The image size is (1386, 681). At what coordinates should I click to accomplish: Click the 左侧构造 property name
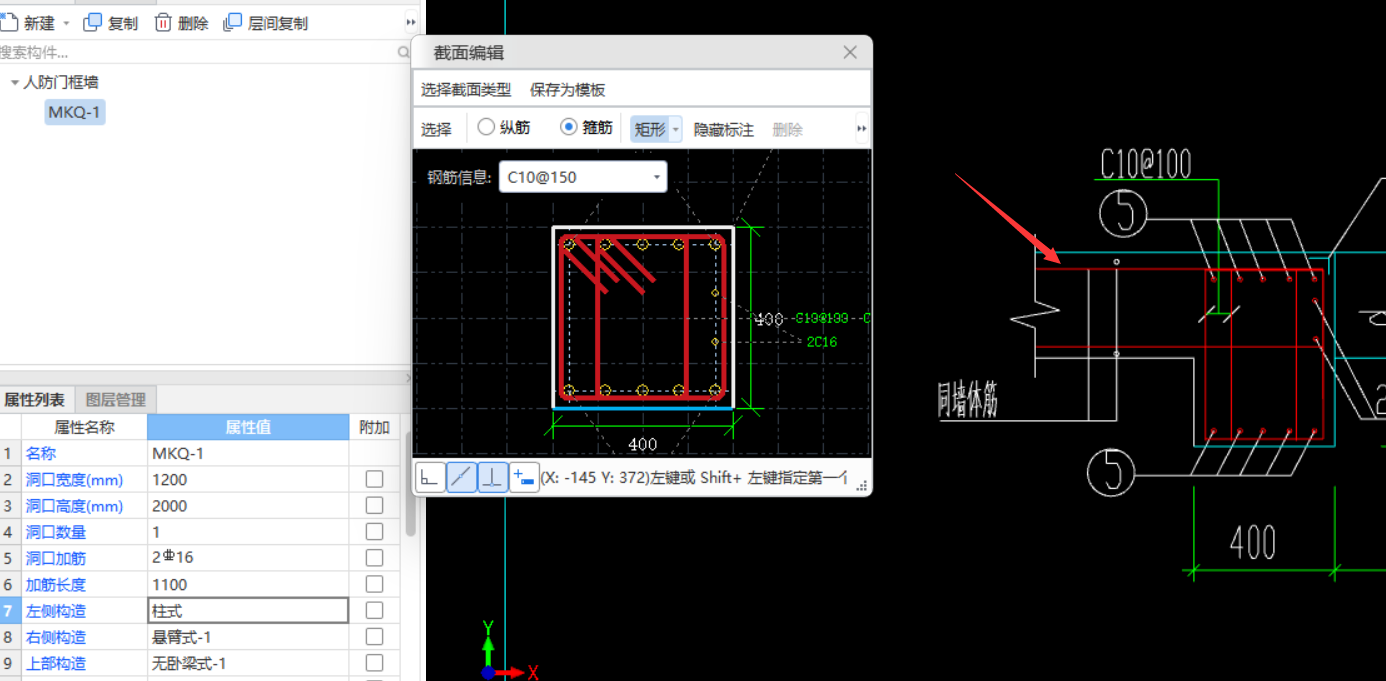pos(56,611)
